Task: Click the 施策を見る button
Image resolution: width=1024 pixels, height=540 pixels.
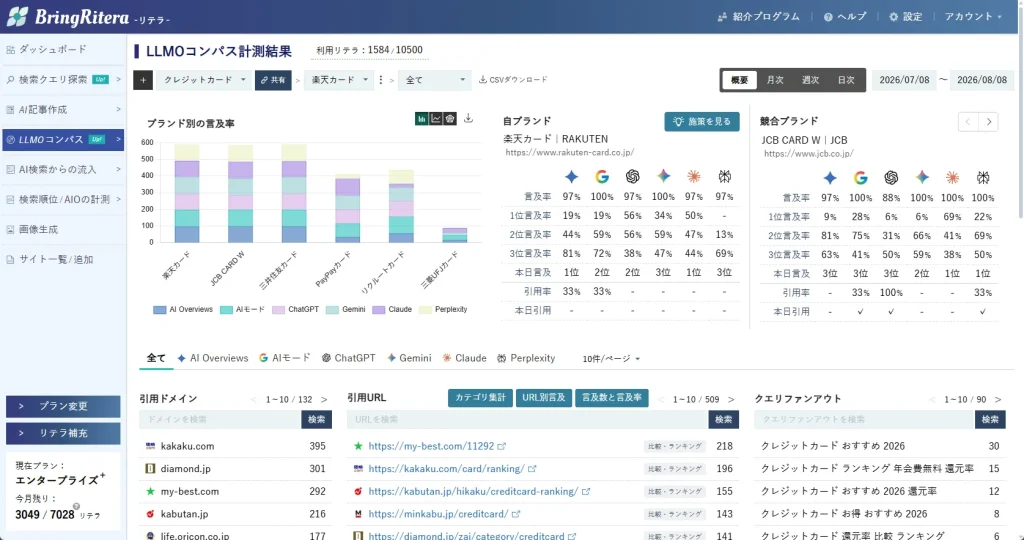Action: (702, 121)
